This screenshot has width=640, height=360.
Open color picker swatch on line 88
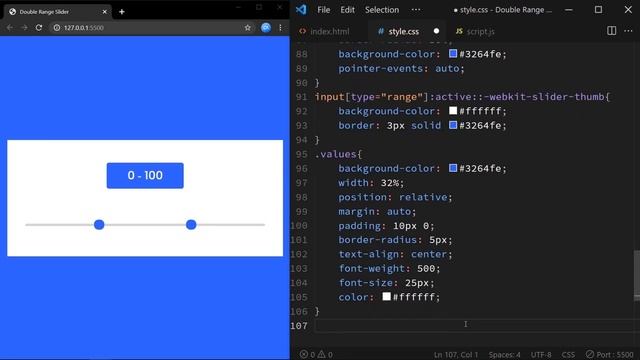(x=453, y=53)
